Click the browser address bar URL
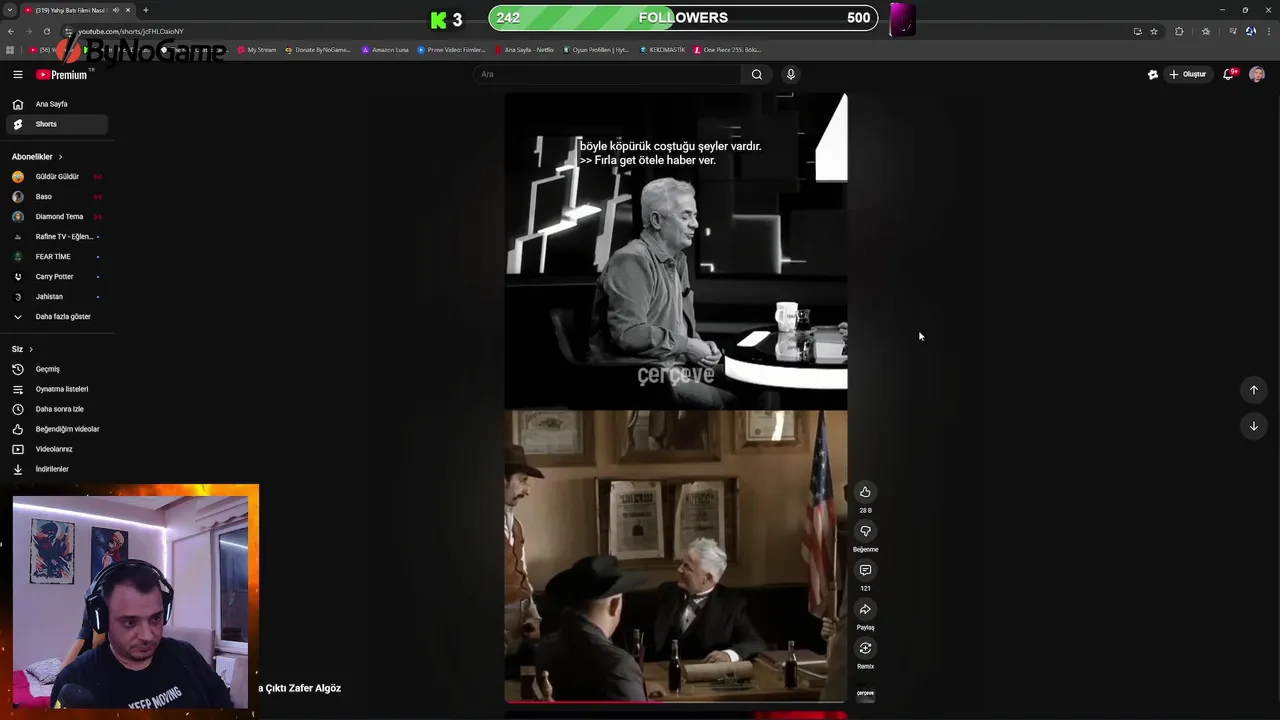 click(x=131, y=31)
